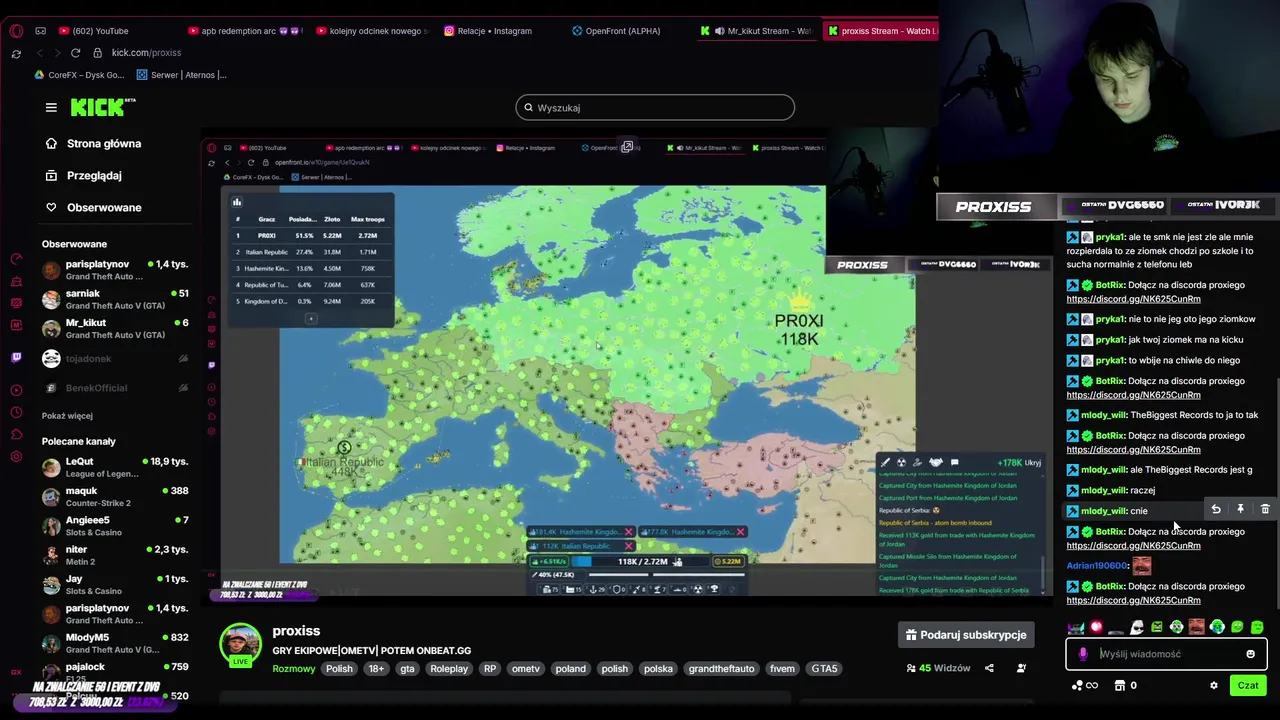
Task: Select the sunglasses ghost emote
Action: point(1137,628)
